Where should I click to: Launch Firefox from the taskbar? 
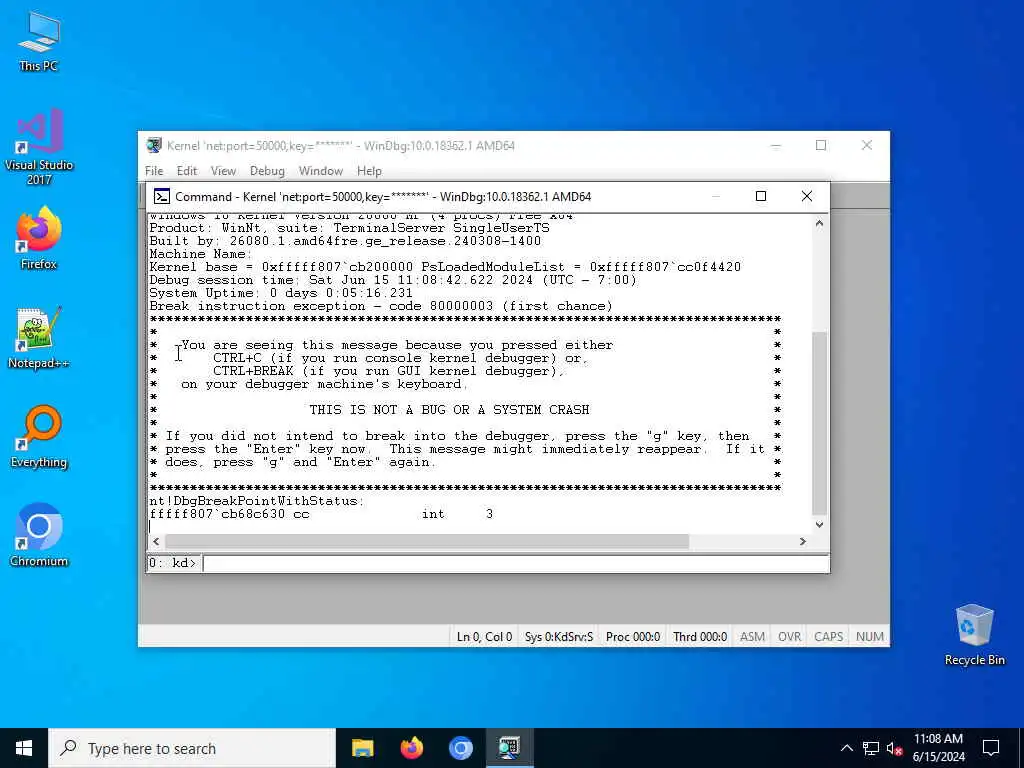[x=411, y=748]
